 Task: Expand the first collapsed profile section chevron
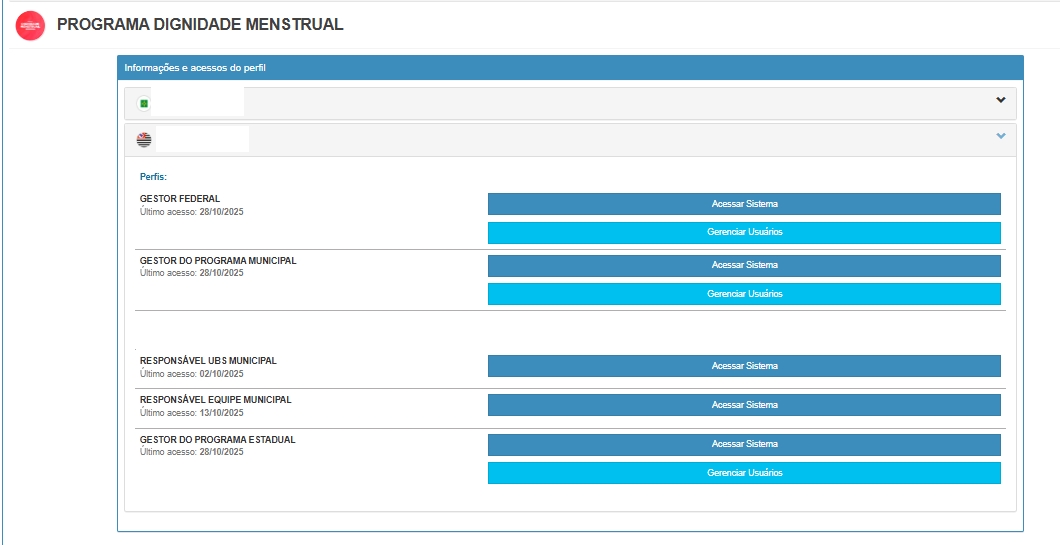click(1000, 100)
